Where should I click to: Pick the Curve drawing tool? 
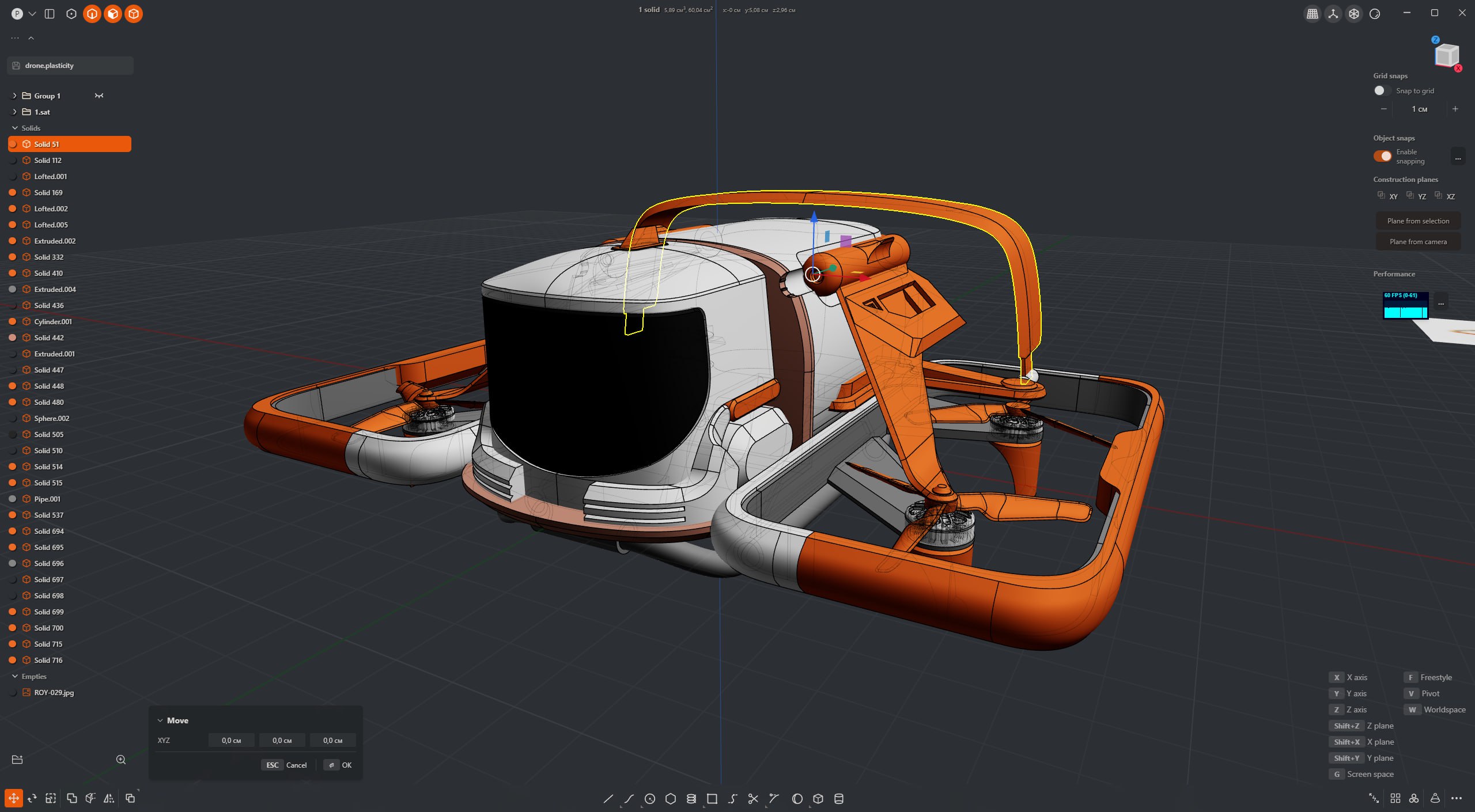pyautogui.click(x=629, y=799)
